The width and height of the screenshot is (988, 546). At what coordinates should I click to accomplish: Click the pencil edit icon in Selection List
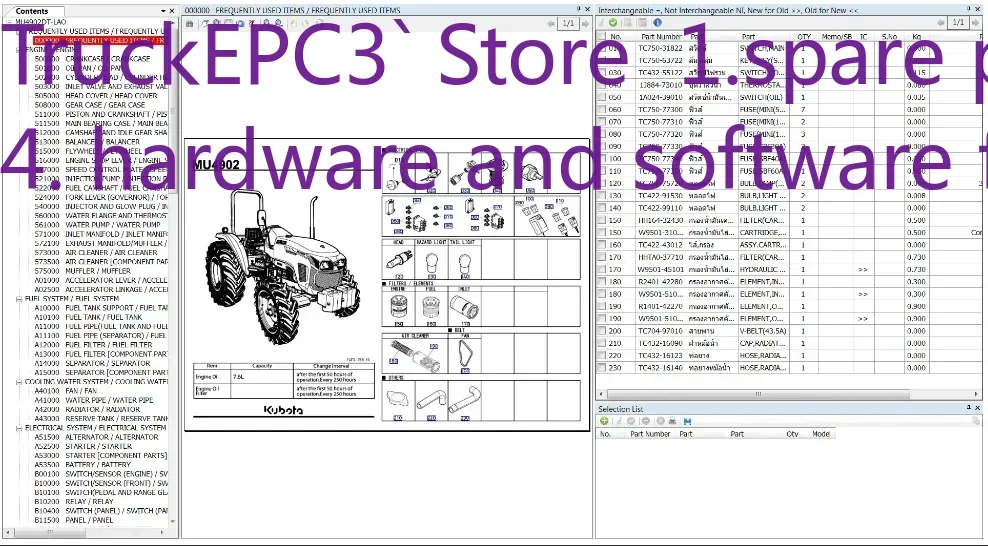618,421
